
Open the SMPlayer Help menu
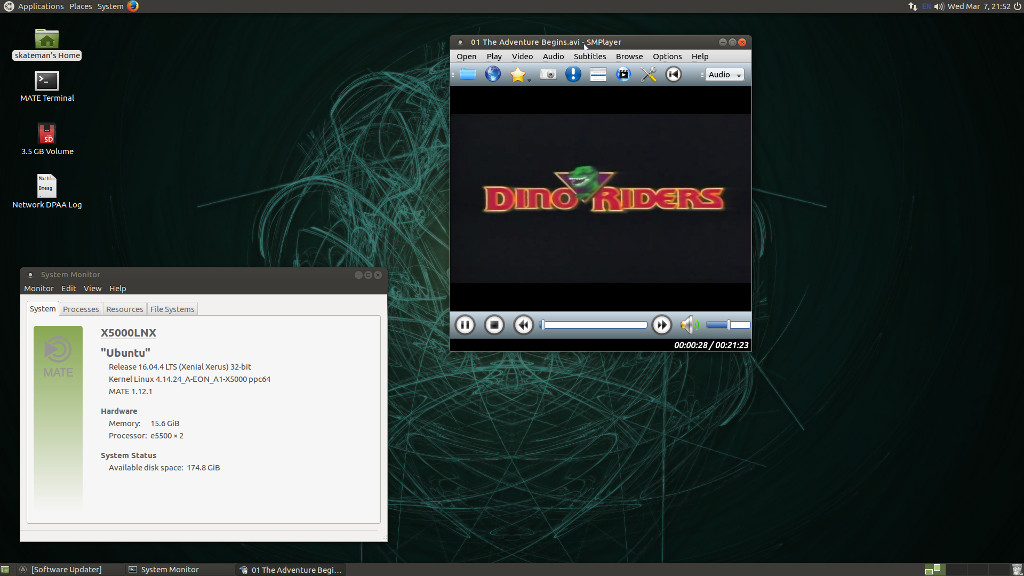700,56
